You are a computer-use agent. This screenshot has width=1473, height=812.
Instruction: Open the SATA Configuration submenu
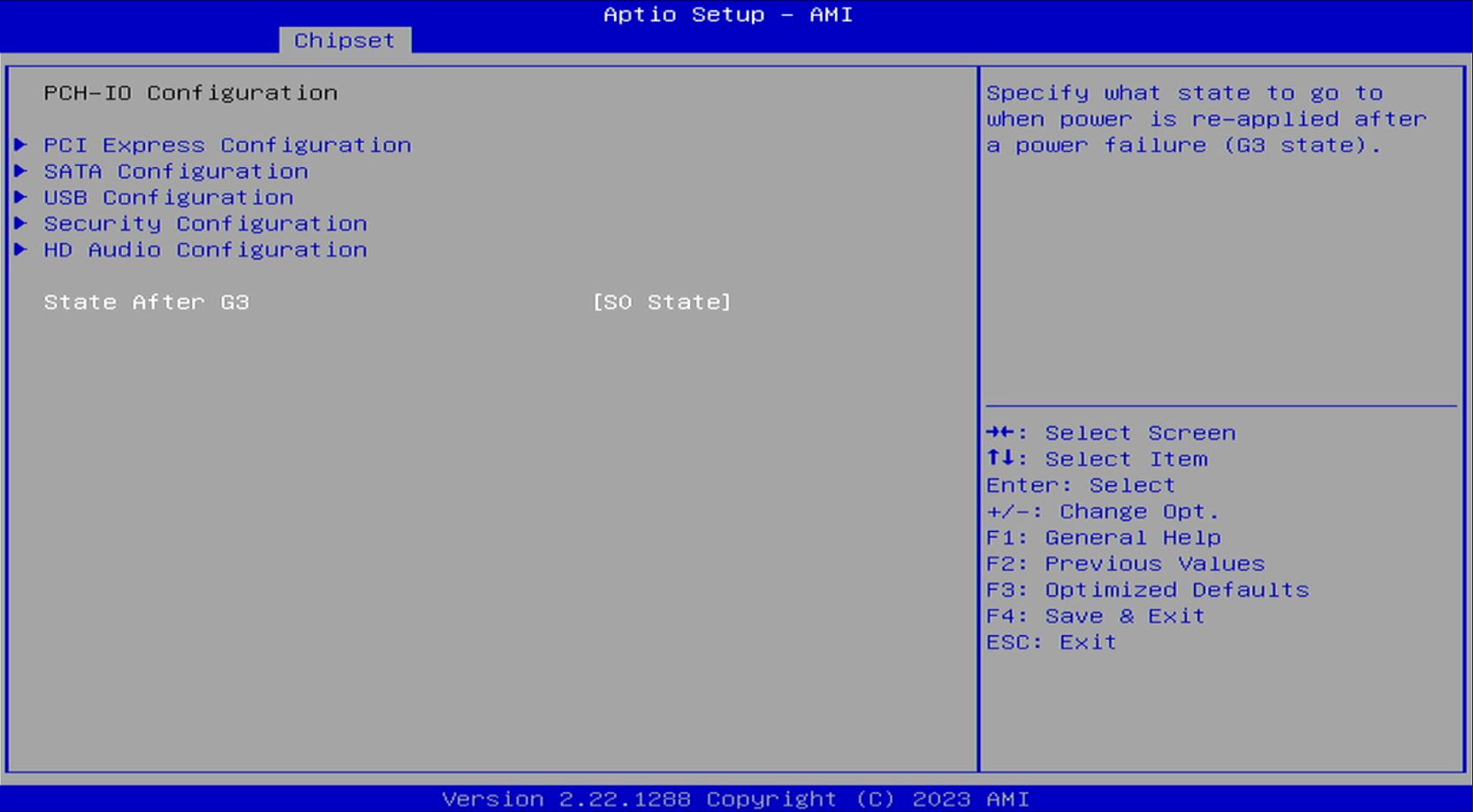click(175, 171)
